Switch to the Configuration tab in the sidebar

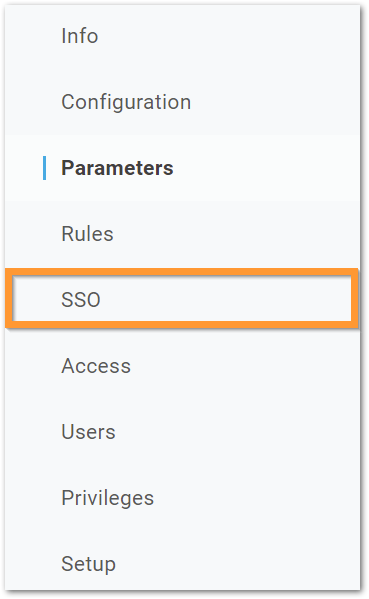[126, 102]
